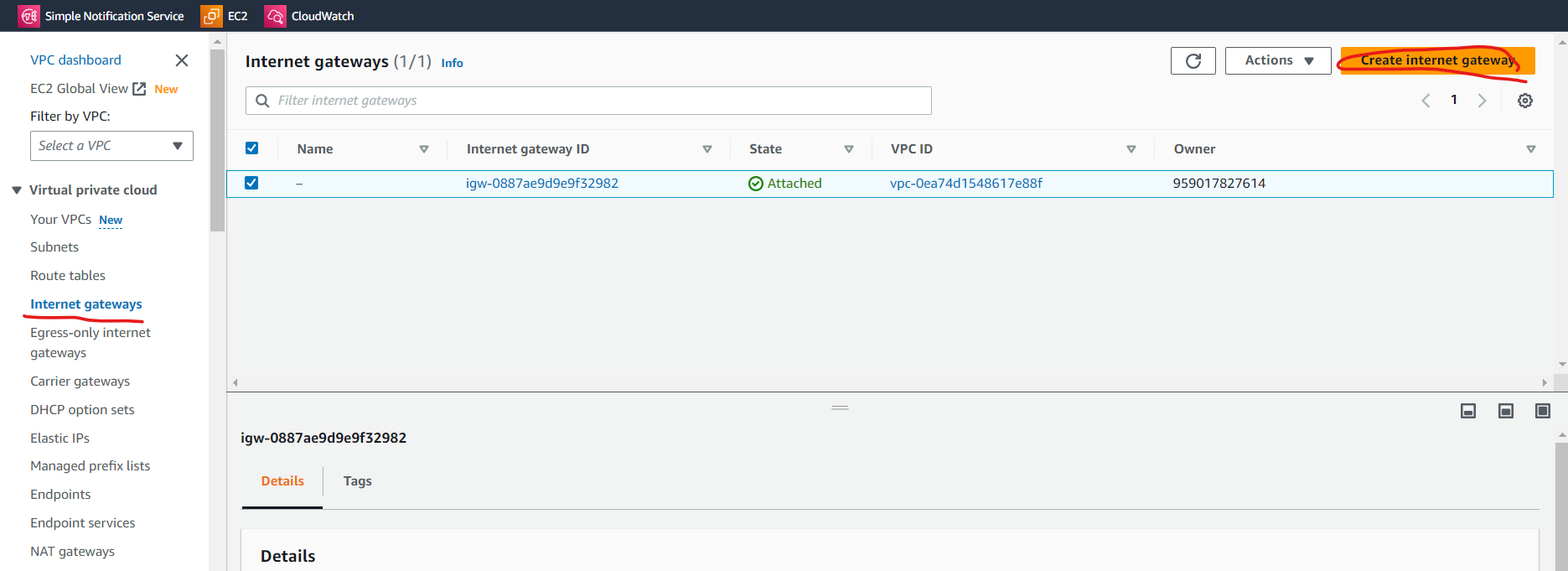1568x571 pixels.
Task: Click the Owner column header
Action: [1194, 149]
